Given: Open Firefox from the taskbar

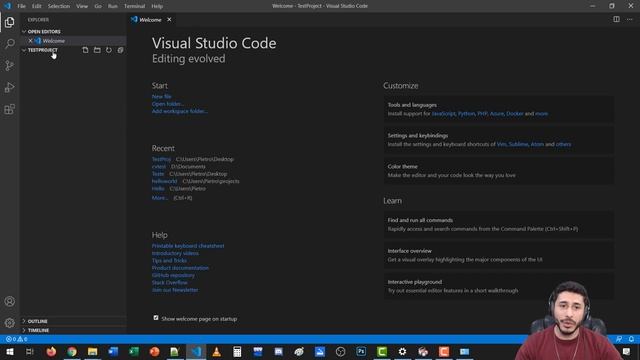Looking at the screenshot, I should [51, 351].
